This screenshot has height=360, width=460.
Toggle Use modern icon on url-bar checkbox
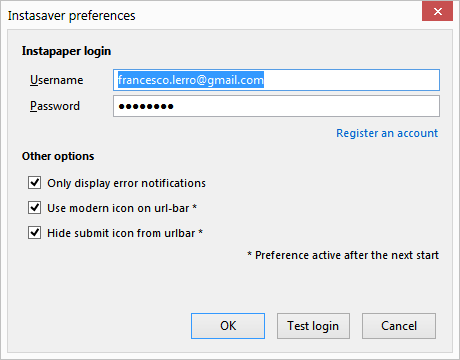click(x=35, y=208)
